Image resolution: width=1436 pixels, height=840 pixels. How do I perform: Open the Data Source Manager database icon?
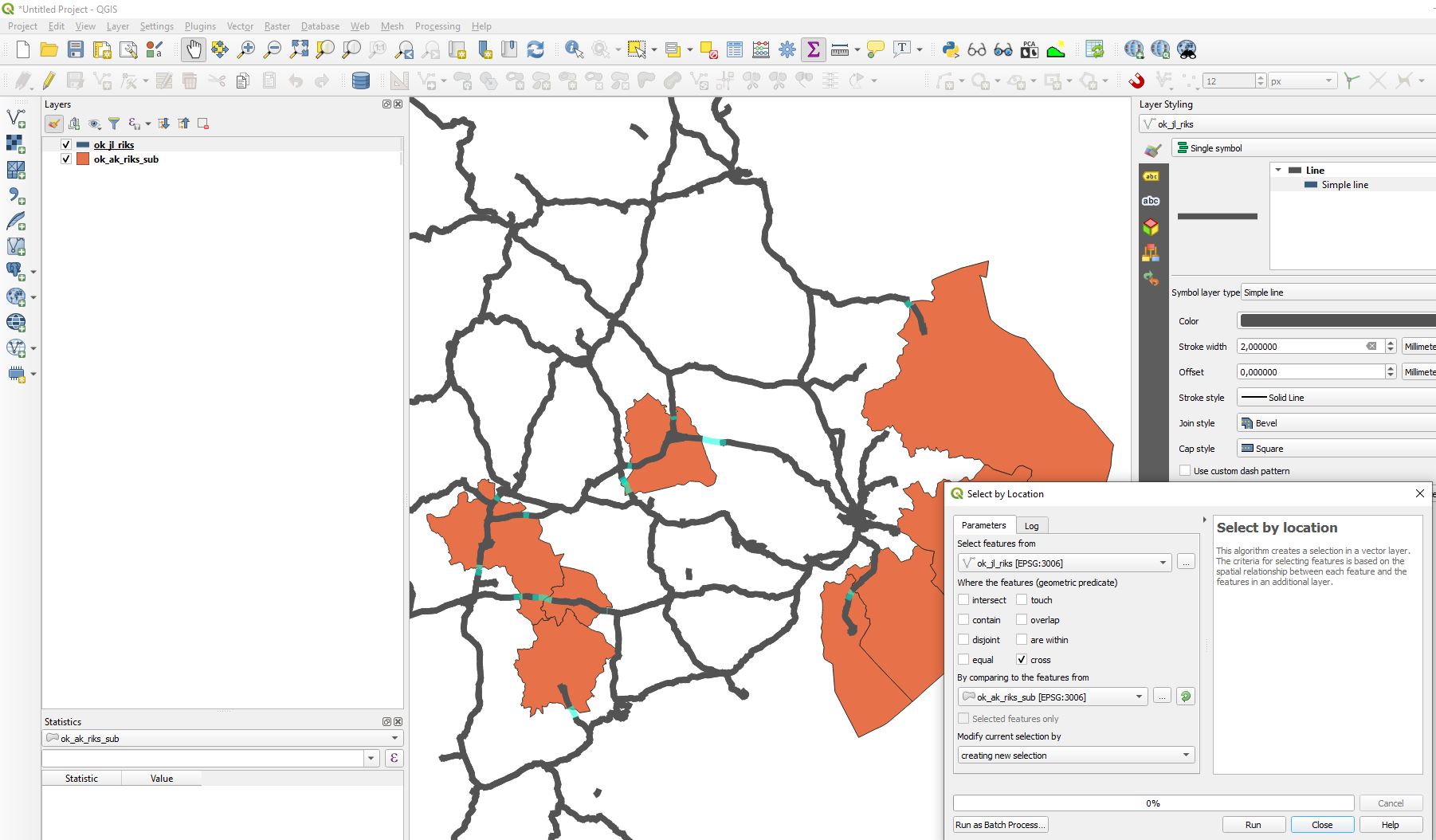pos(361,80)
